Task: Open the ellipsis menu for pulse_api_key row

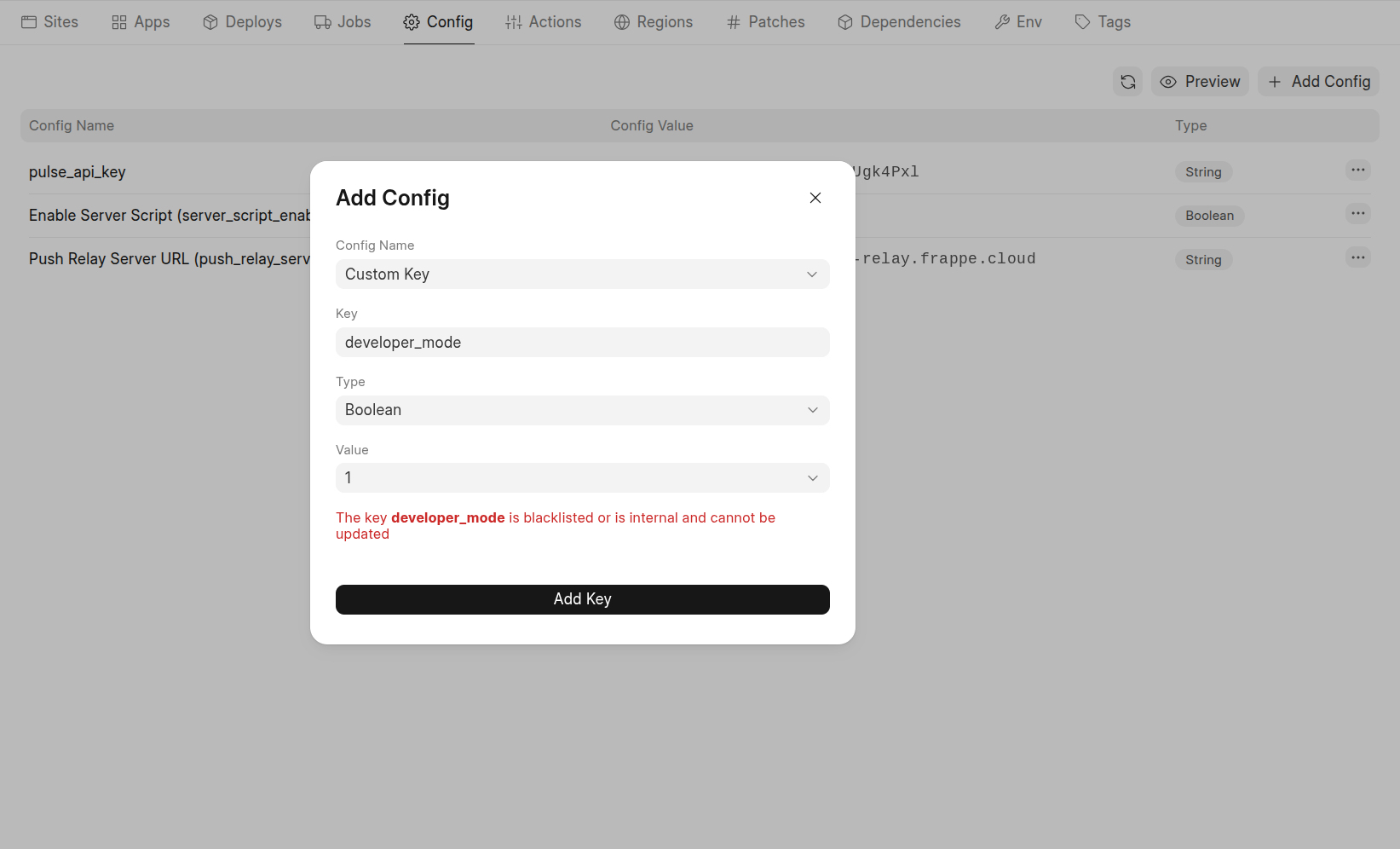Action: coord(1357,170)
